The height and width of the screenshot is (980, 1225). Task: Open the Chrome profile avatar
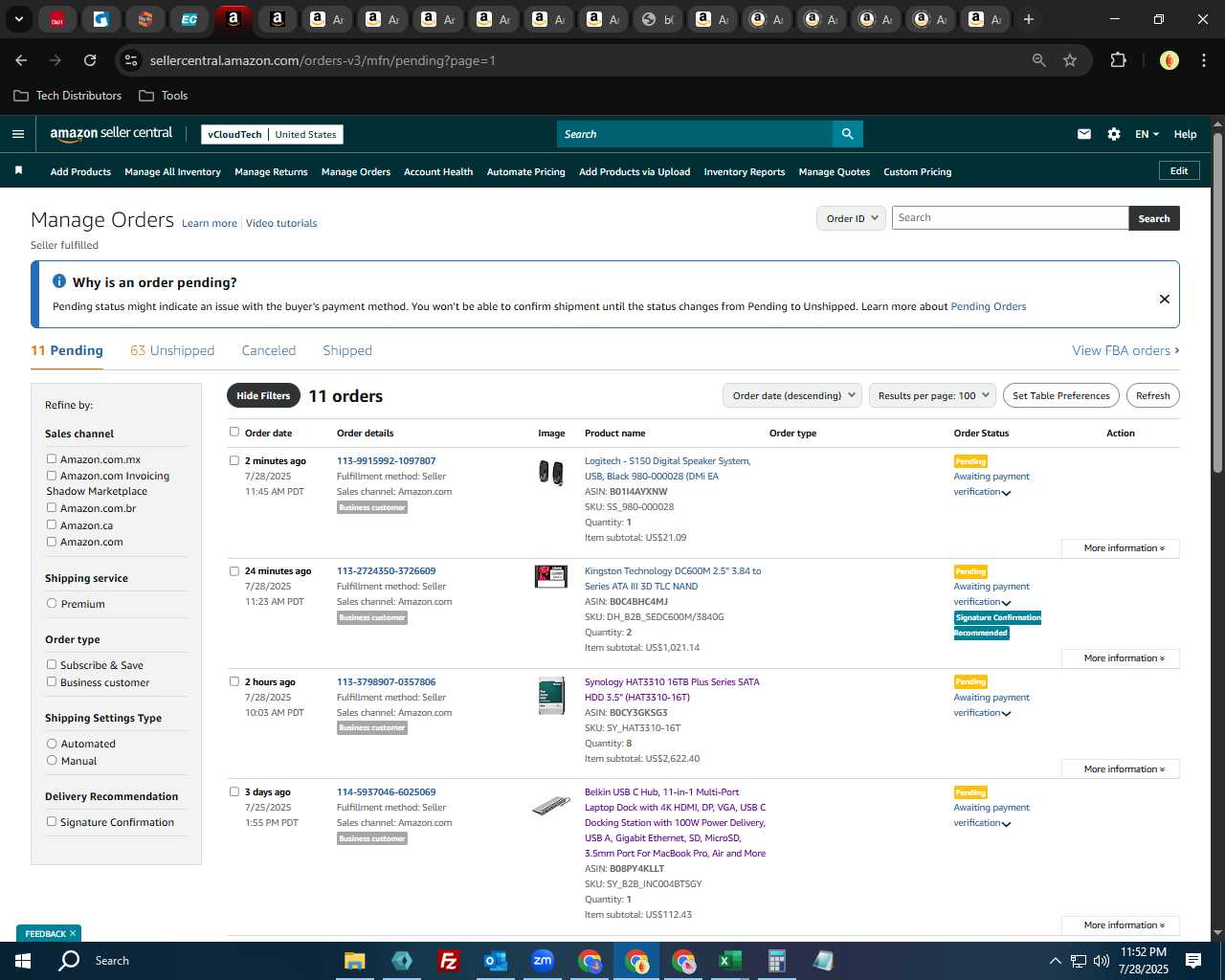(1169, 60)
